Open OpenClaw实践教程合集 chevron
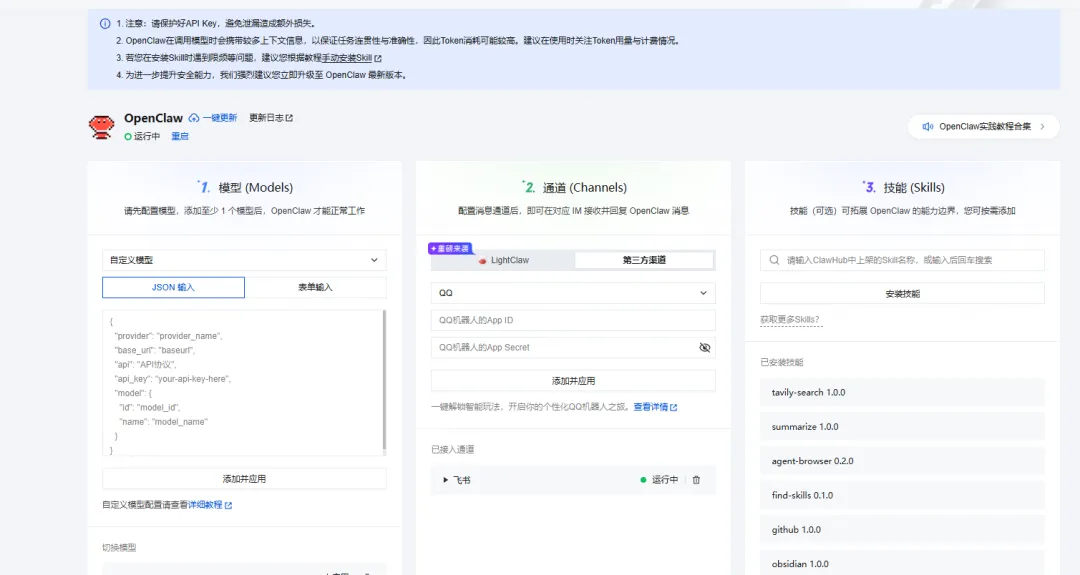Screen dimensions: 1080x575 1042,127
